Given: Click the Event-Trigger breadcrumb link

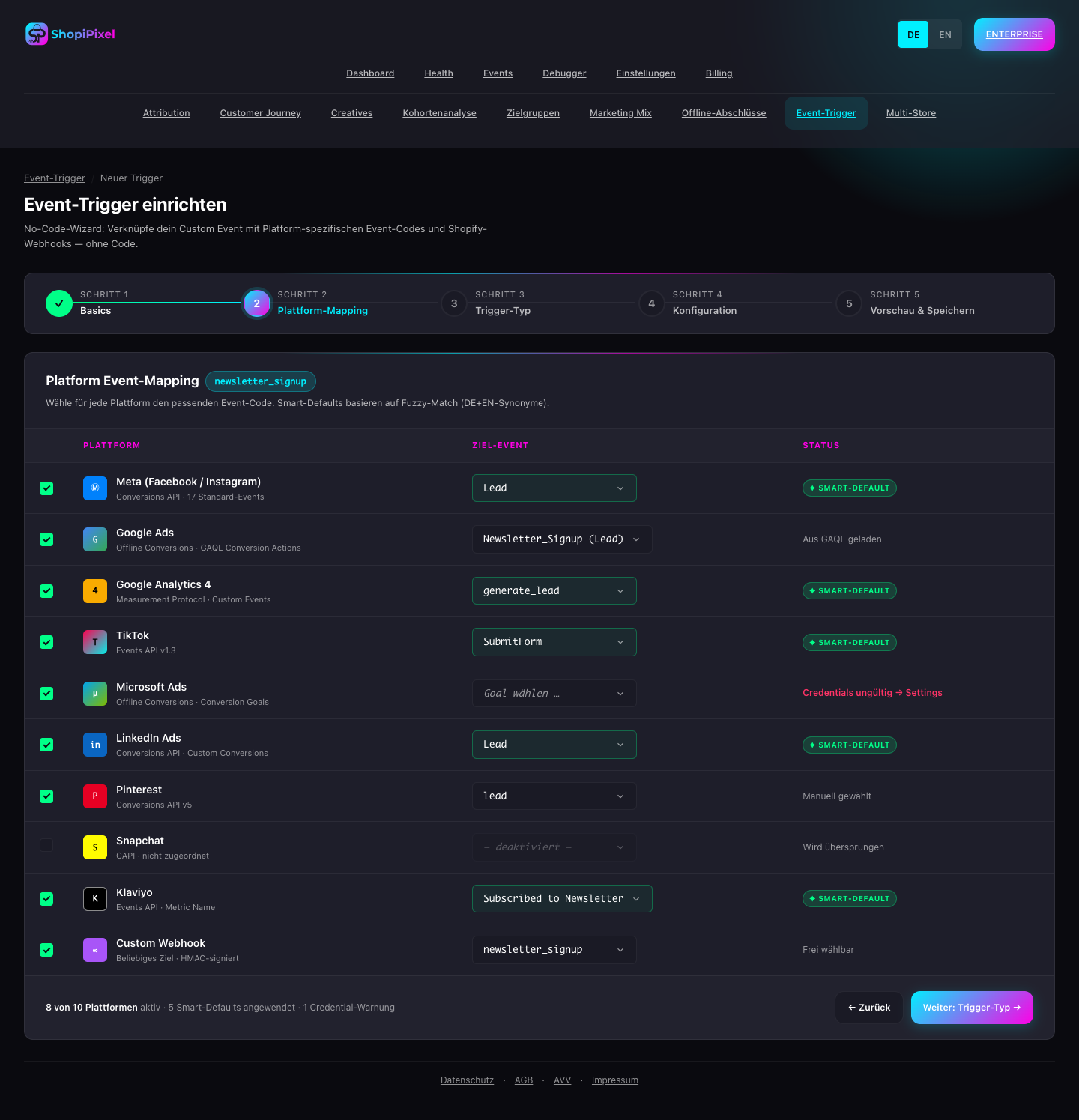Looking at the screenshot, I should point(55,178).
